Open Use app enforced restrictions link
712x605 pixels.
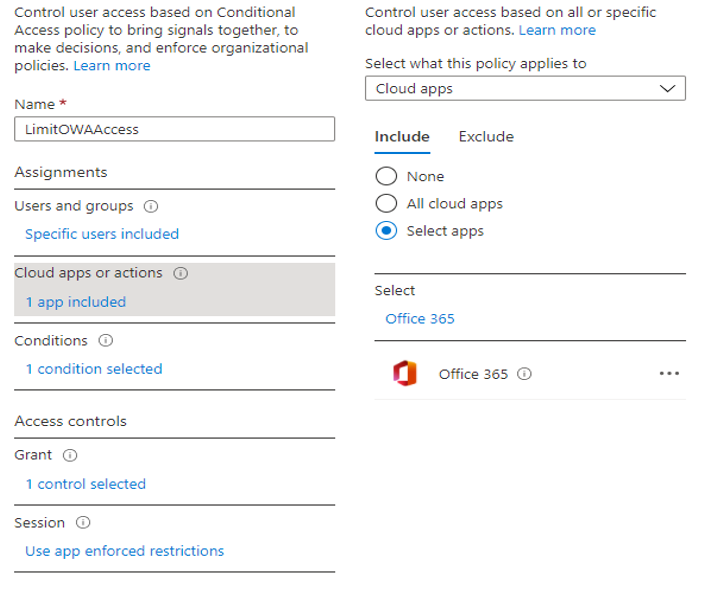(124, 551)
